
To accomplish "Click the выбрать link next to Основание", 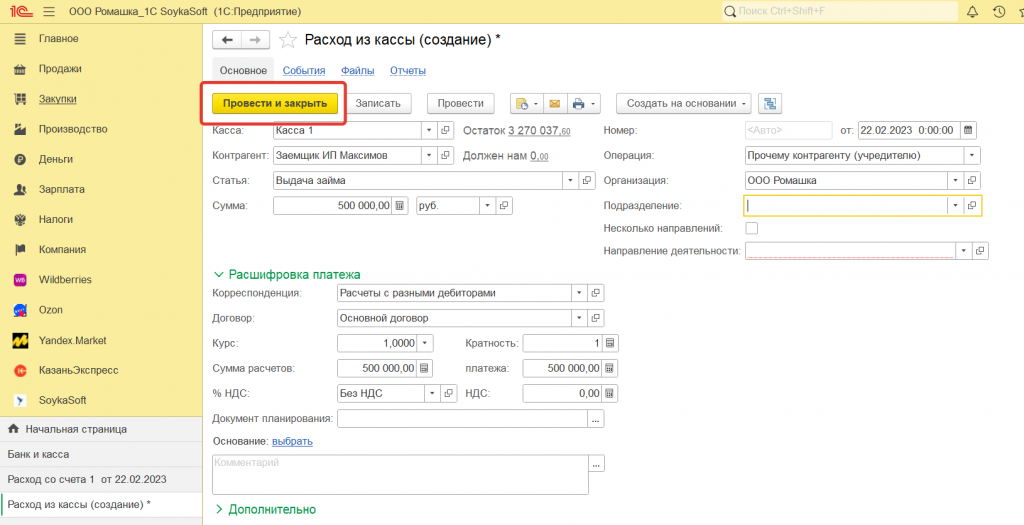I will 292,441.
